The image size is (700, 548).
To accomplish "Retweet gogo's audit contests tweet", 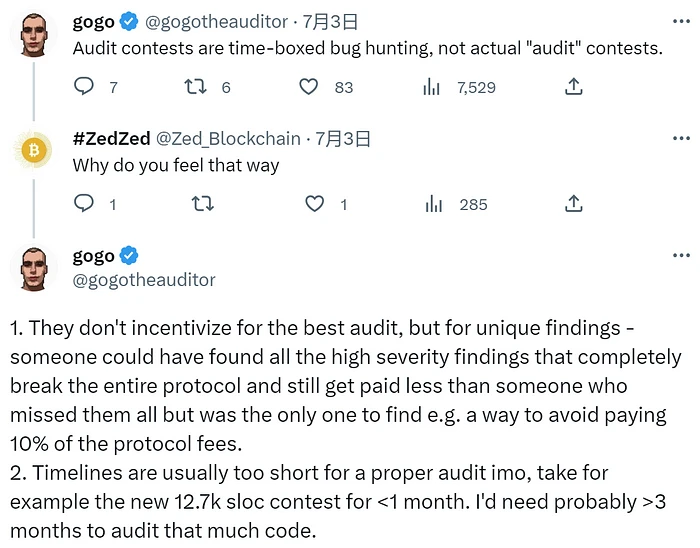I will pyautogui.click(x=195, y=87).
